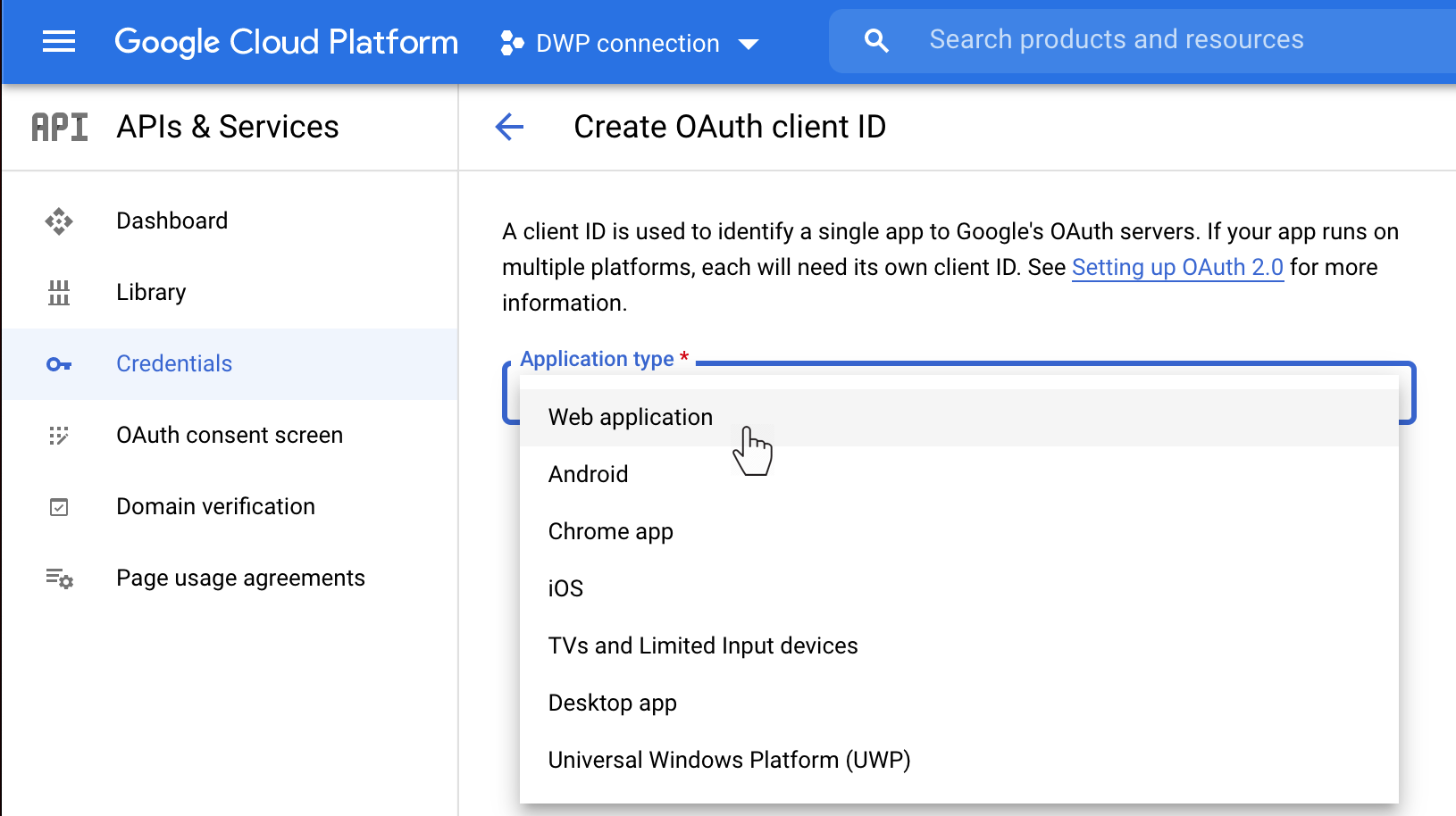Click the Domain verification icon
The width and height of the screenshot is (1456, 816).
(58, 506)
